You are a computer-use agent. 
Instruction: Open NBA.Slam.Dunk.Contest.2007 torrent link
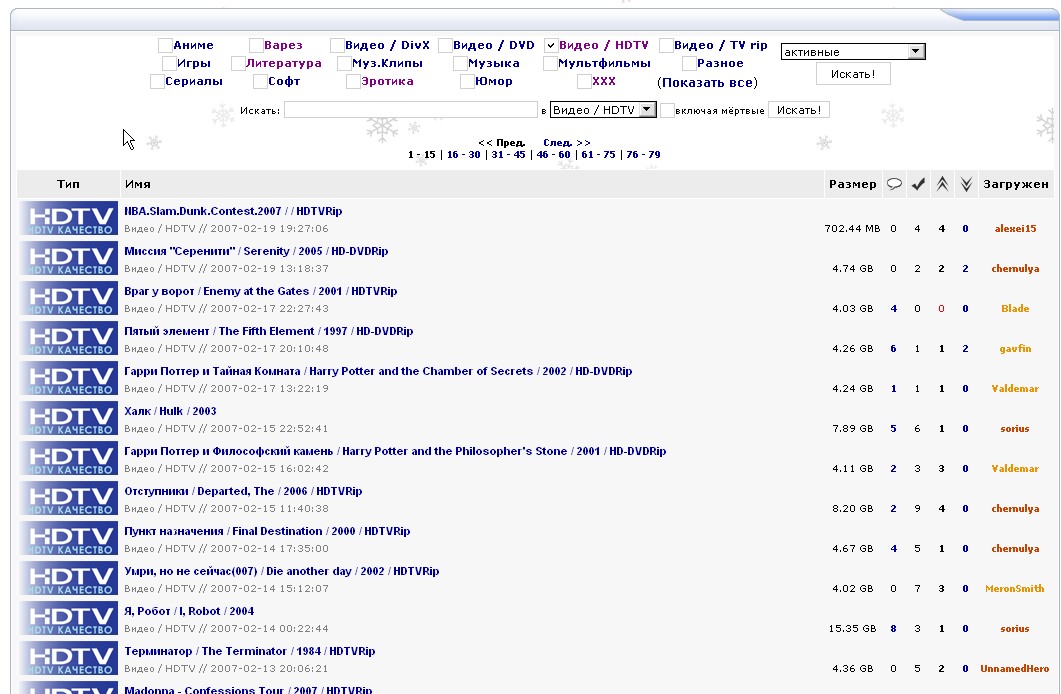pos(233,211)
